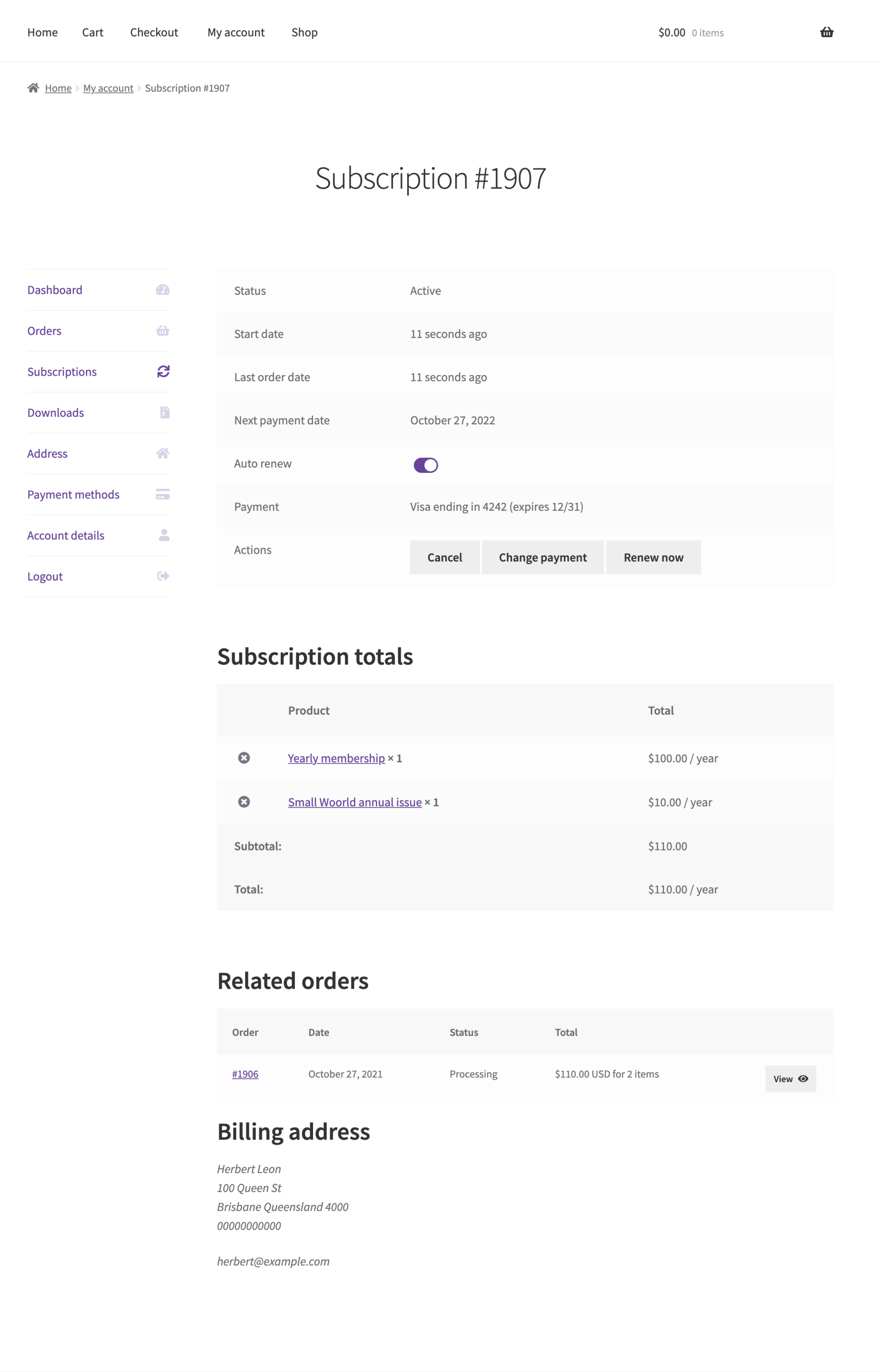Select the Account details person icon
This screenshot has height=1372, width=880.
(x=163, y=535)
